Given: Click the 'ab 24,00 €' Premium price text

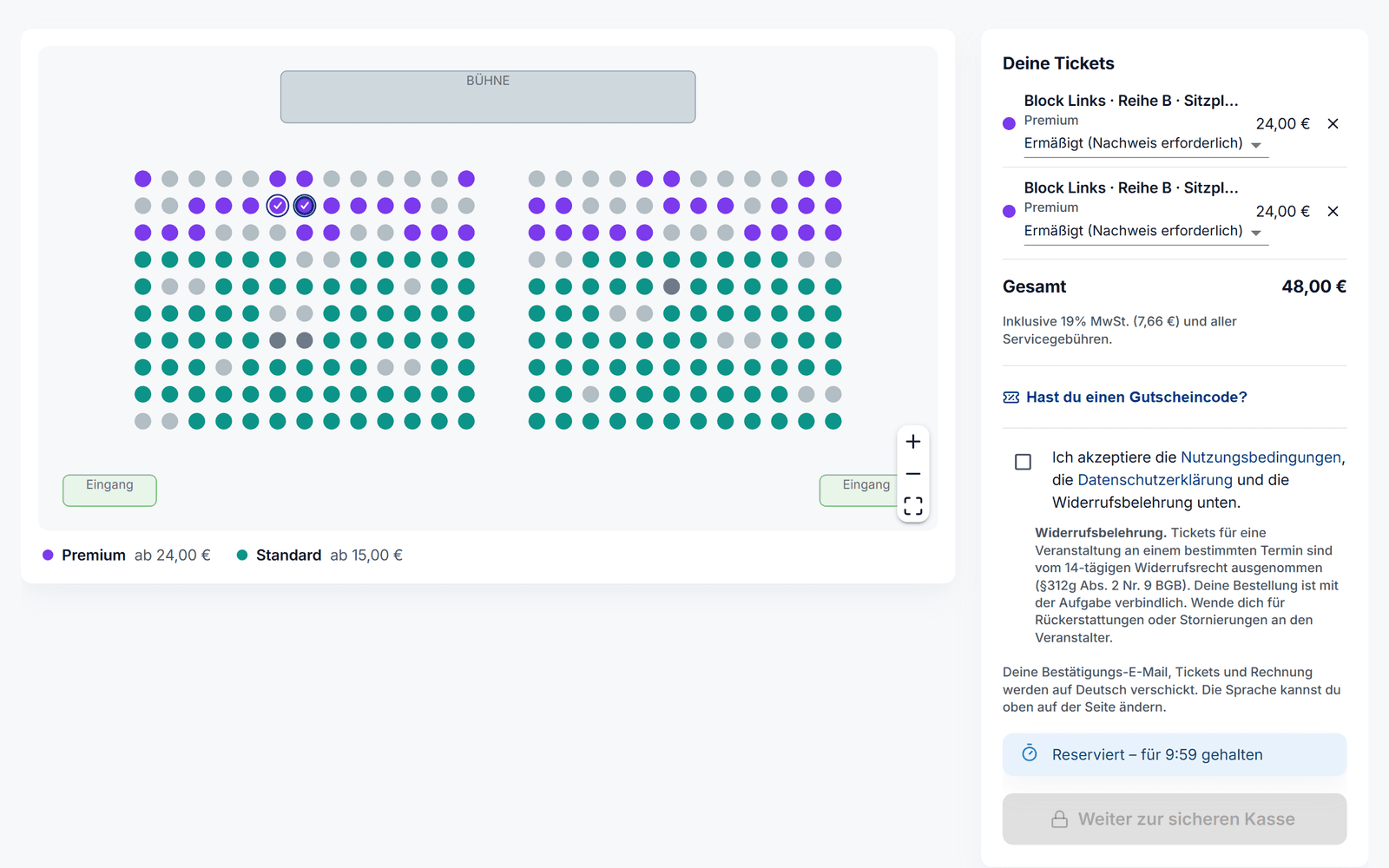Looking at the screenshot, I should pos(172,556).
